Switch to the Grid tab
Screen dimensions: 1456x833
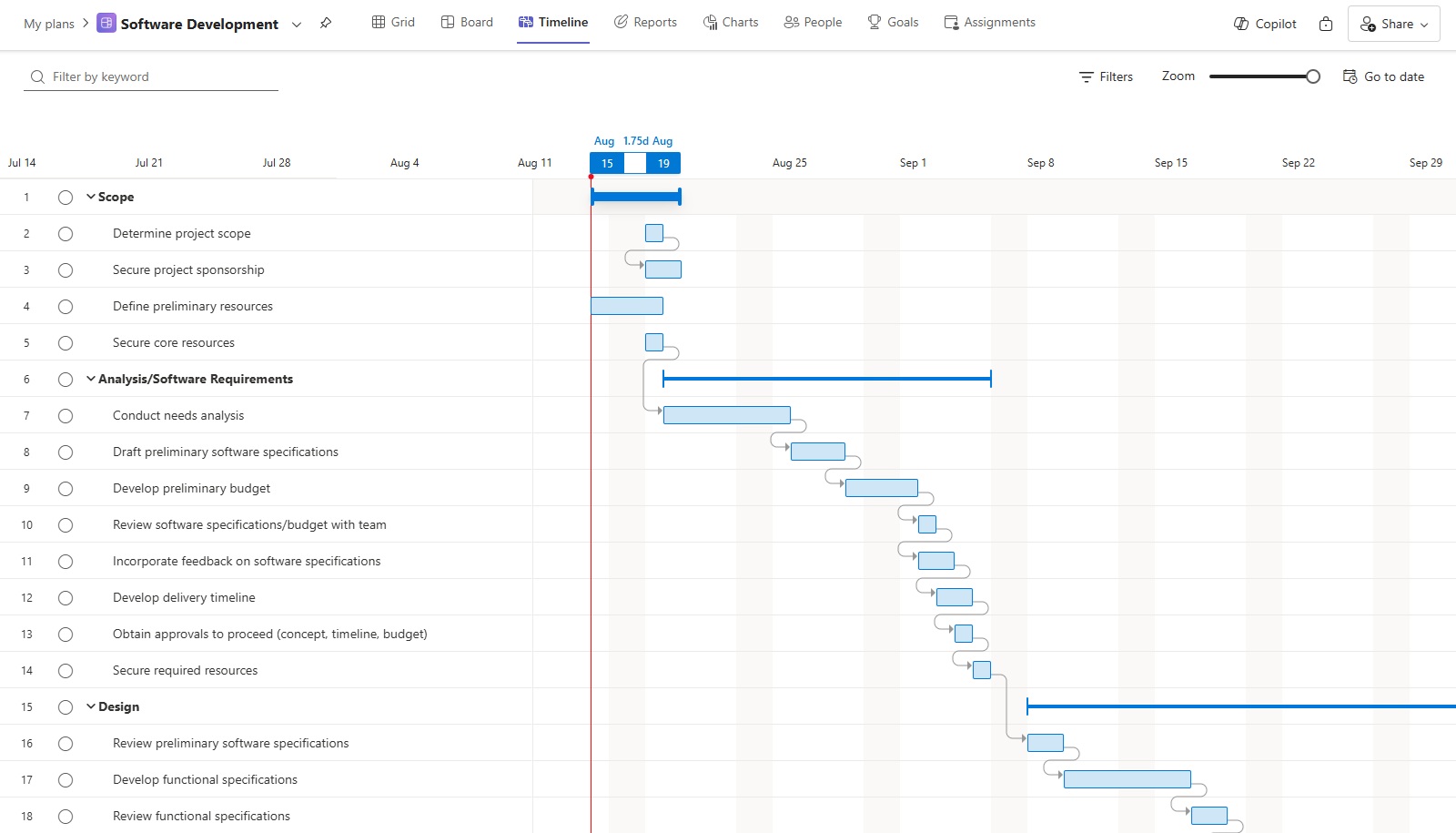[x=393, y=22]
